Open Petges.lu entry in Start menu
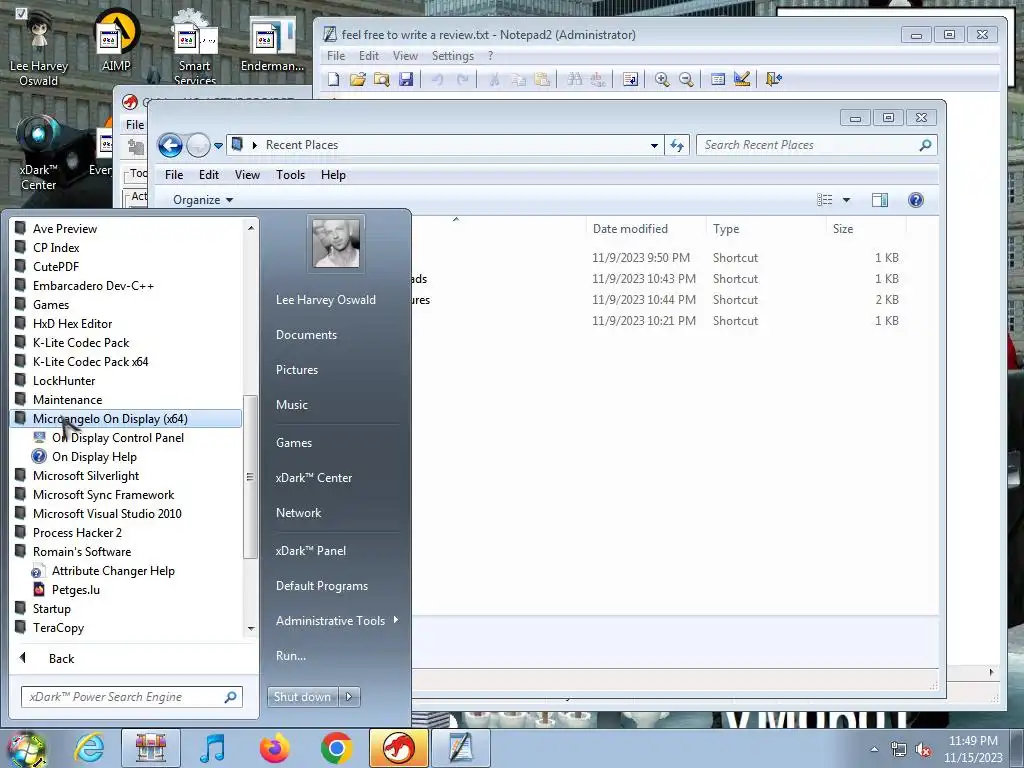Viewport: 1024px width, 768px height. click(x=76, y=590)
